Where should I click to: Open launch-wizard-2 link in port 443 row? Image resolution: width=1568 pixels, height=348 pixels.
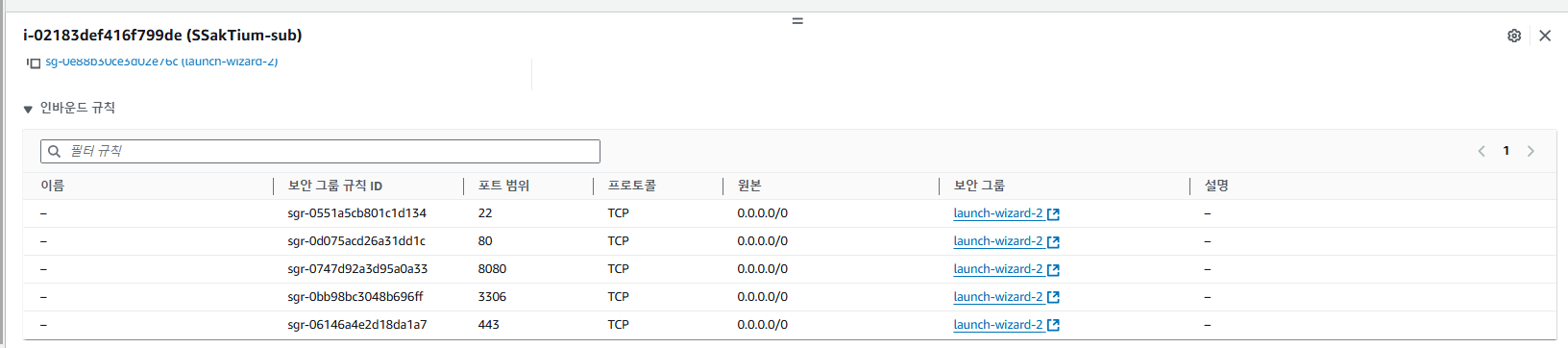point(998,325)
